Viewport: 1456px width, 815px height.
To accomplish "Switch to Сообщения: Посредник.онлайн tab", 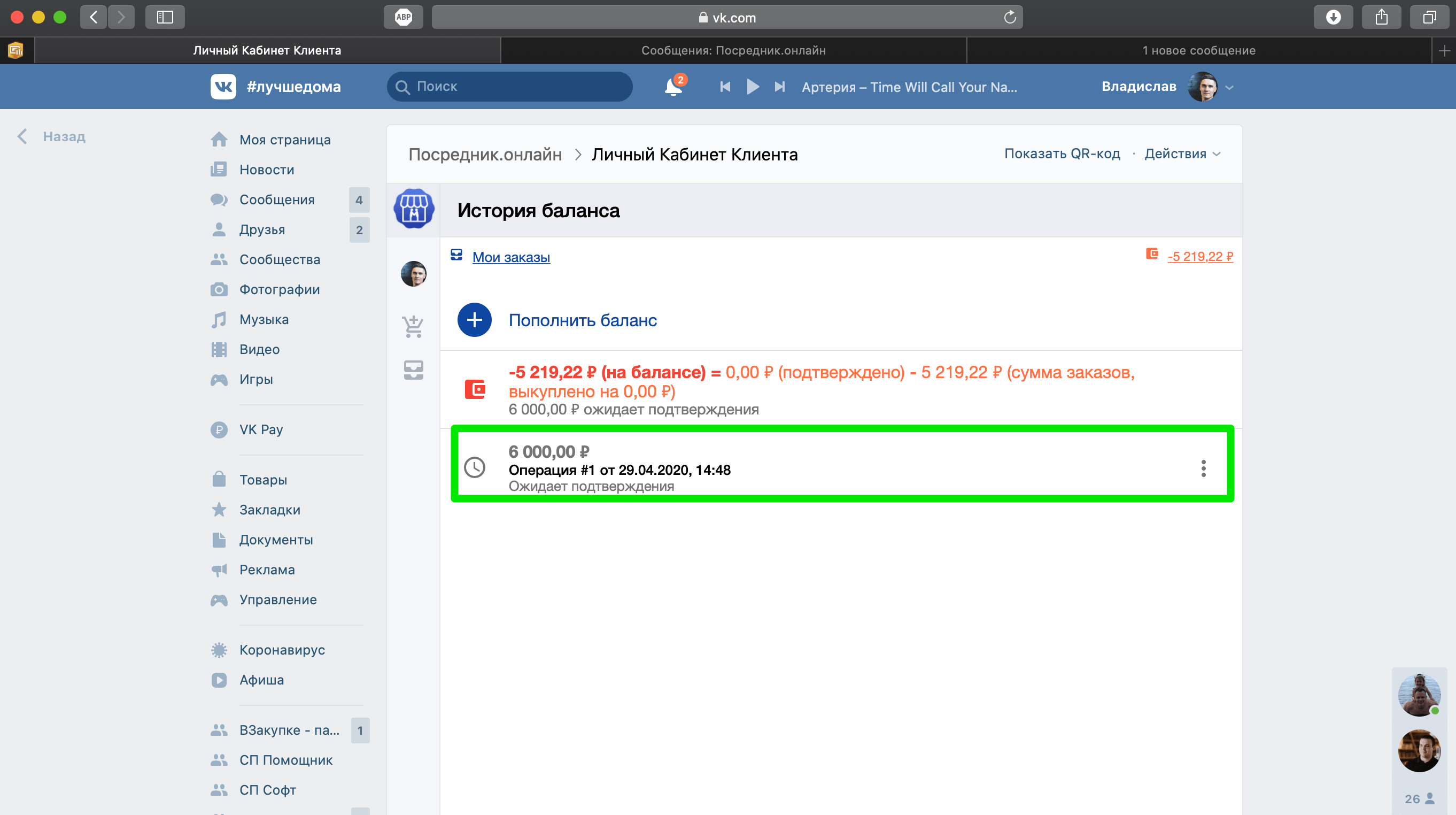I will pyautogui.click(x=733, y=50).
